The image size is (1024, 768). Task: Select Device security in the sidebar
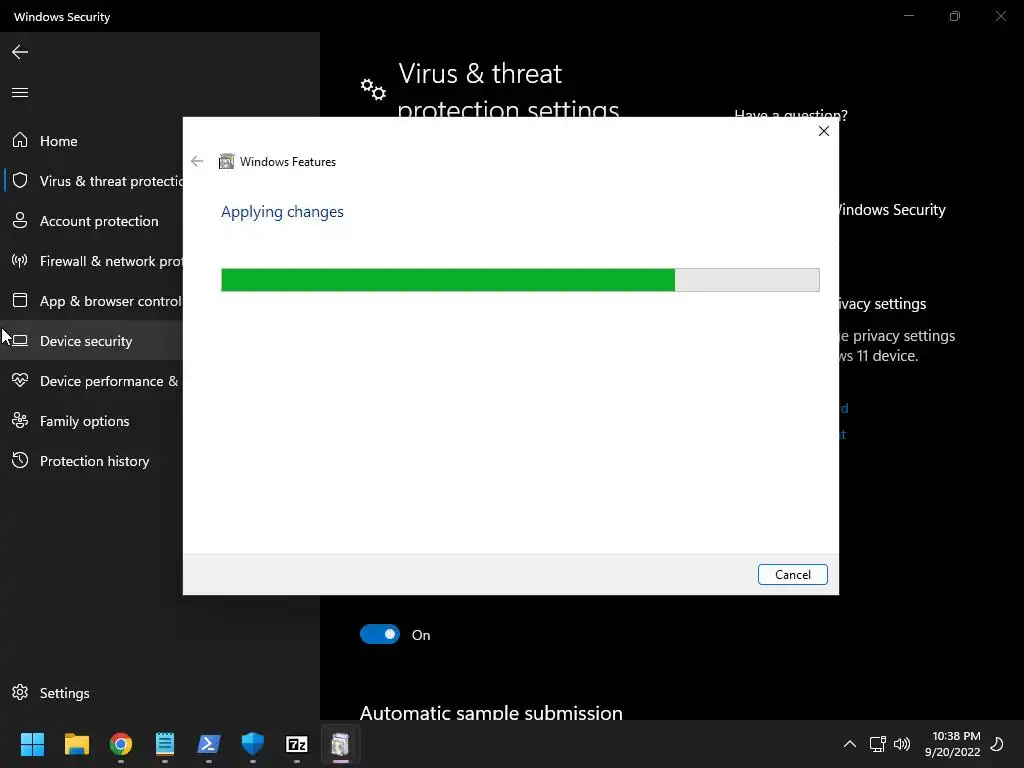pos(91,341)
